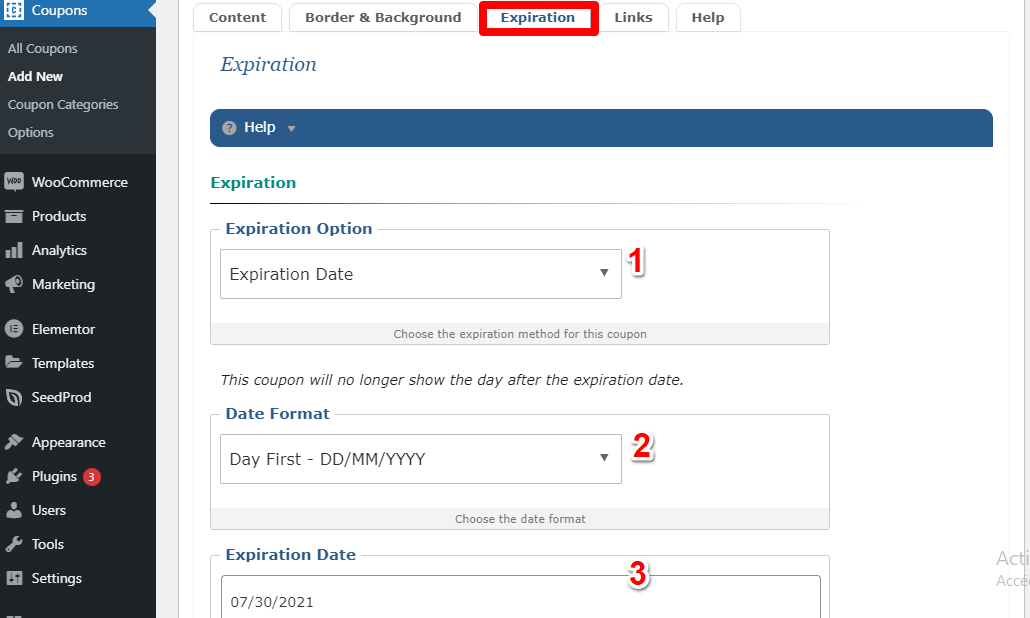Open the All Coupons link
The height and width of the screenshot is (618, 1030).
(42, 48)
